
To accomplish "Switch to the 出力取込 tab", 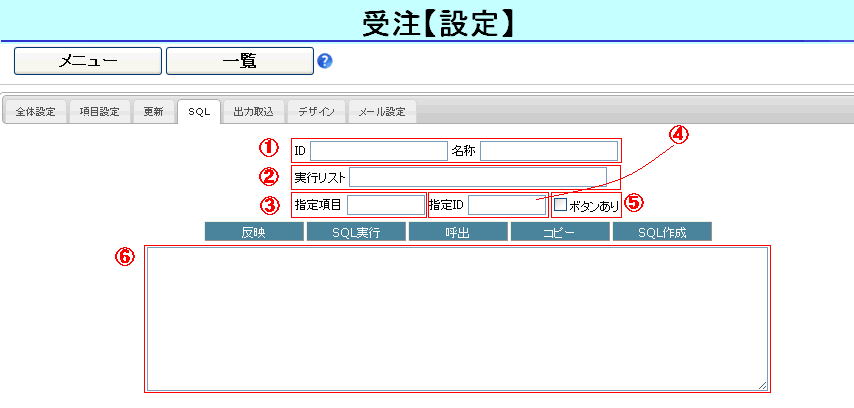I will click(x=252, y=112).
